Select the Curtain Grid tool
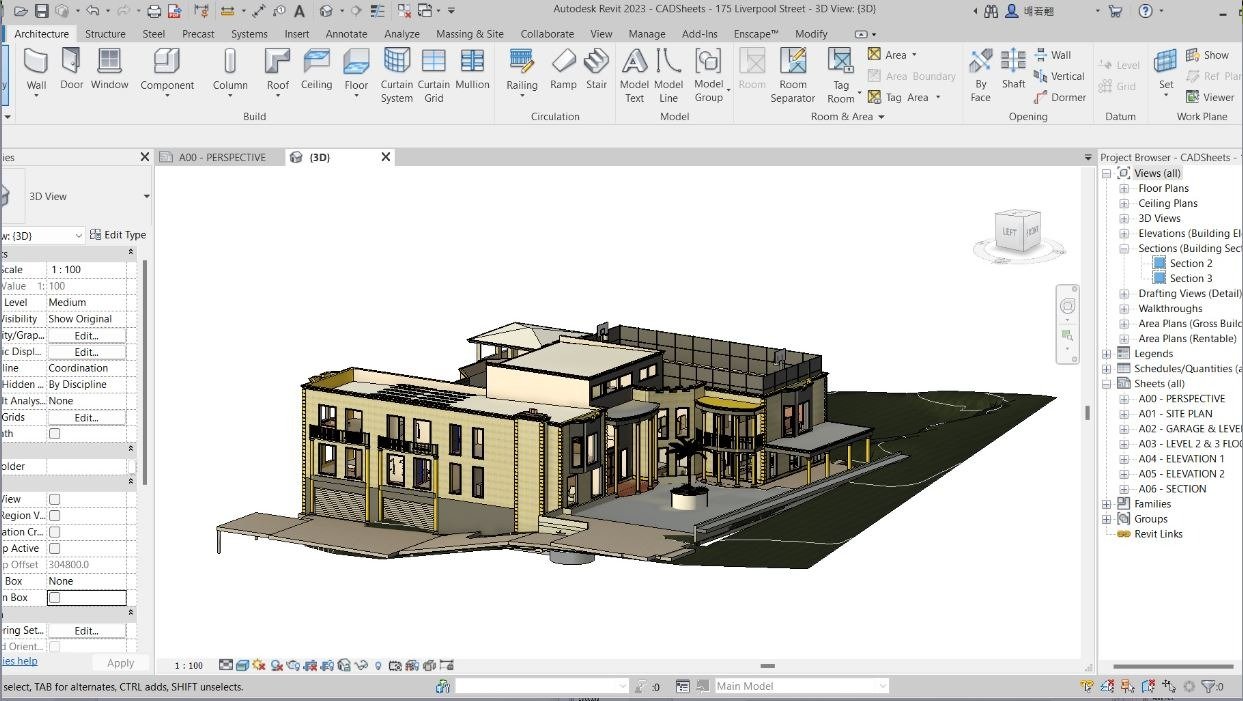Screen dimensions: 1243x701 pos(434,76)
